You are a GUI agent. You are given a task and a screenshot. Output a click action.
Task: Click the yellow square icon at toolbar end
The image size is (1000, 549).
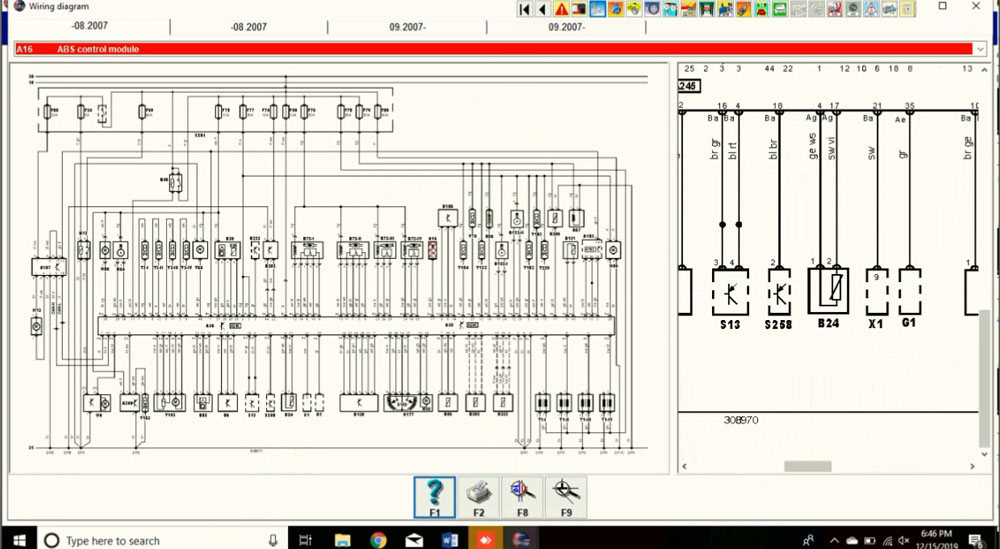coord(908,9)
